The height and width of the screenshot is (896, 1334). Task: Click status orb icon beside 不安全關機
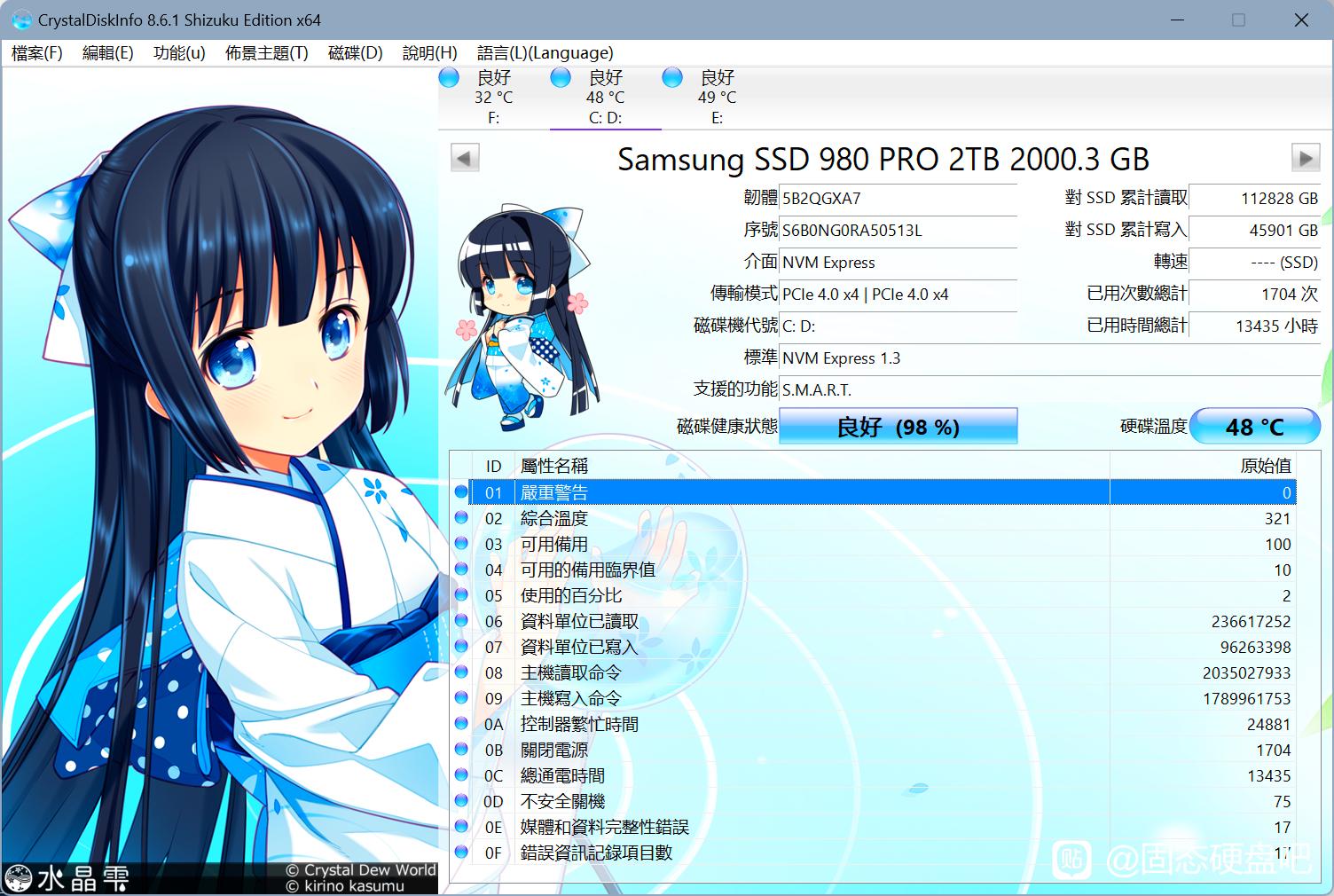coord(461,800)
